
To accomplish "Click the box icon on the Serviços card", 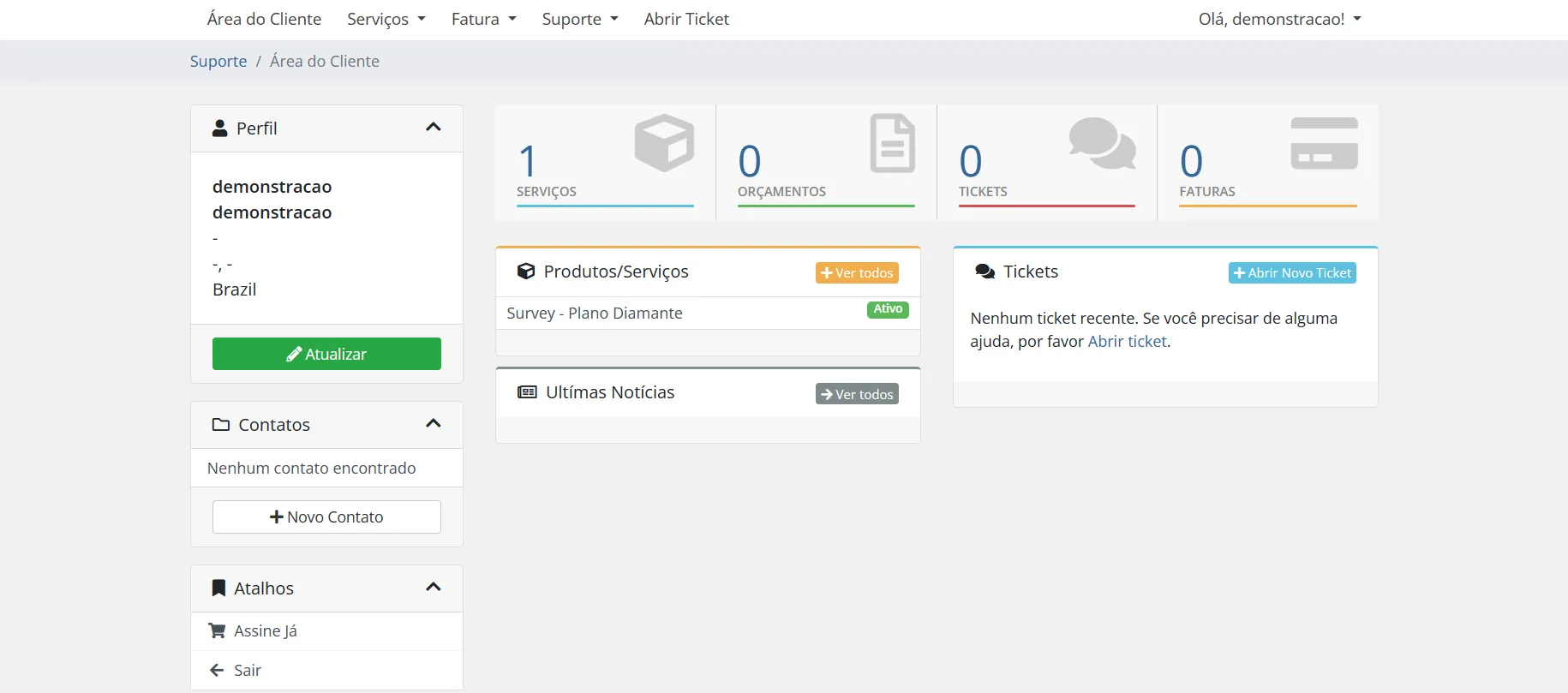I will point(664,143).
